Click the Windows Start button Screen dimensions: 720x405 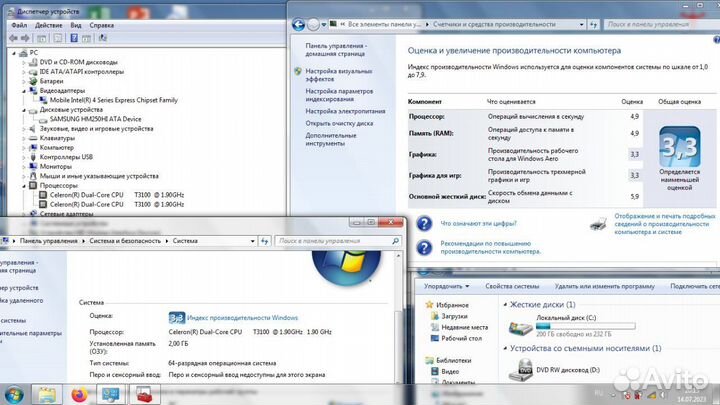[14, 395]
